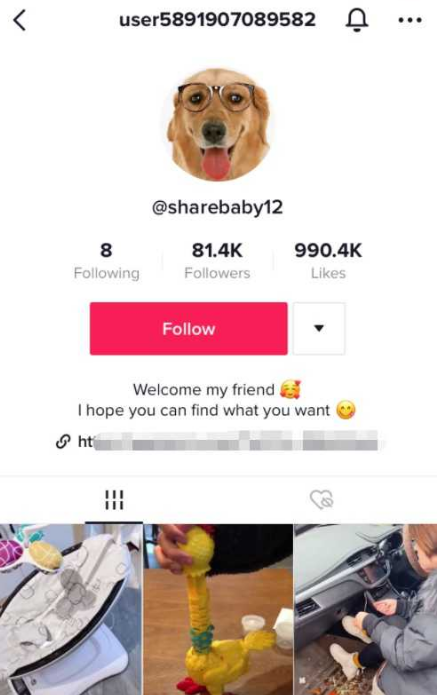
Task: Tap the back arrow icon
Action: (x=20, y=20)
